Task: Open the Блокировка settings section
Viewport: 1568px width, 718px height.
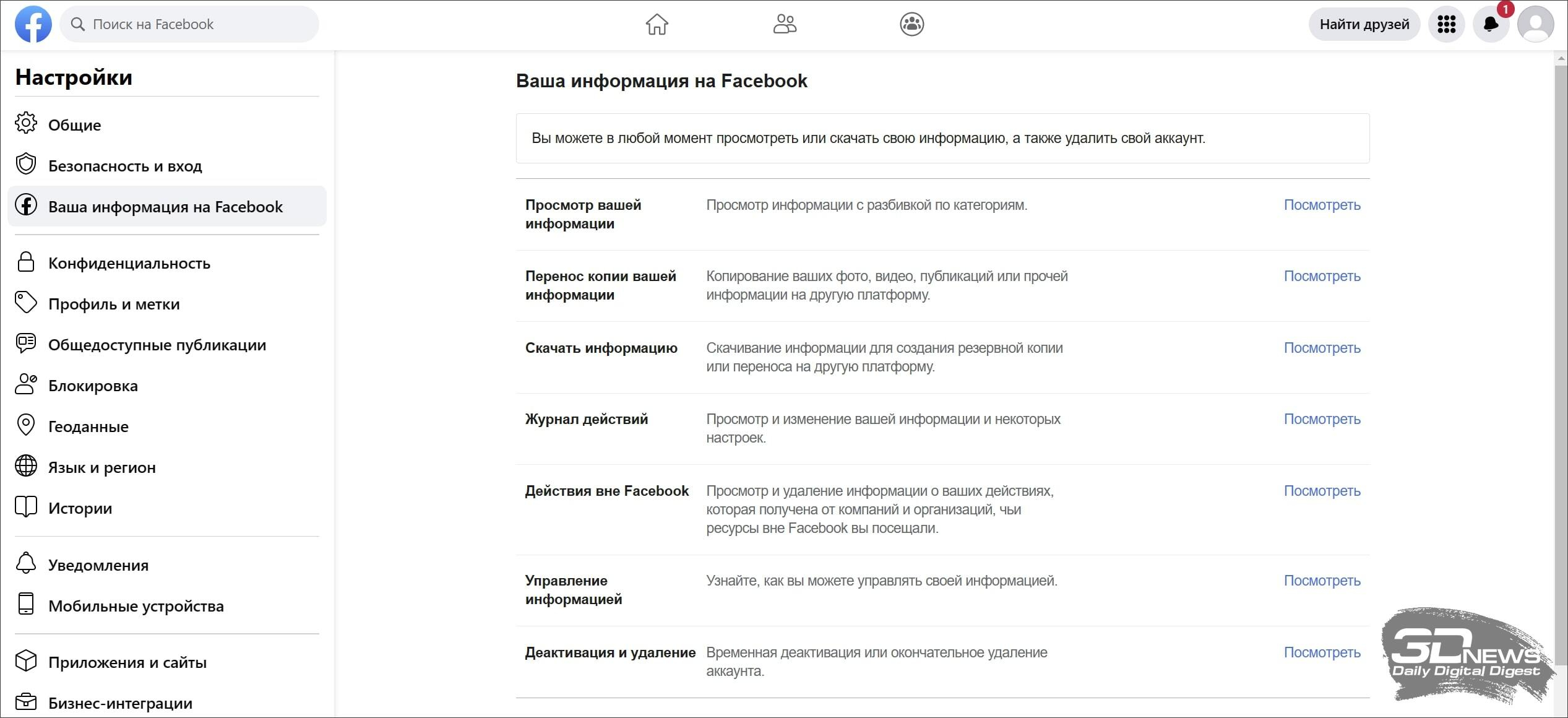Action: (x=93, y=386)
